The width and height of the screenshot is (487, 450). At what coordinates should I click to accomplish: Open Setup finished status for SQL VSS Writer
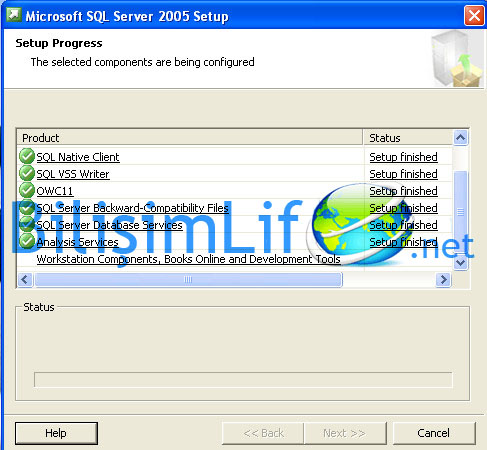point(403,174)
